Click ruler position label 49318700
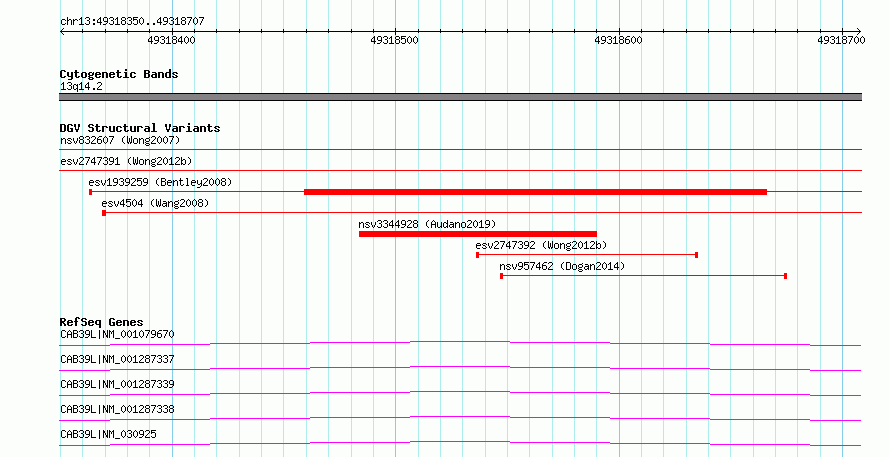890x457 pixels. [841, 40]
